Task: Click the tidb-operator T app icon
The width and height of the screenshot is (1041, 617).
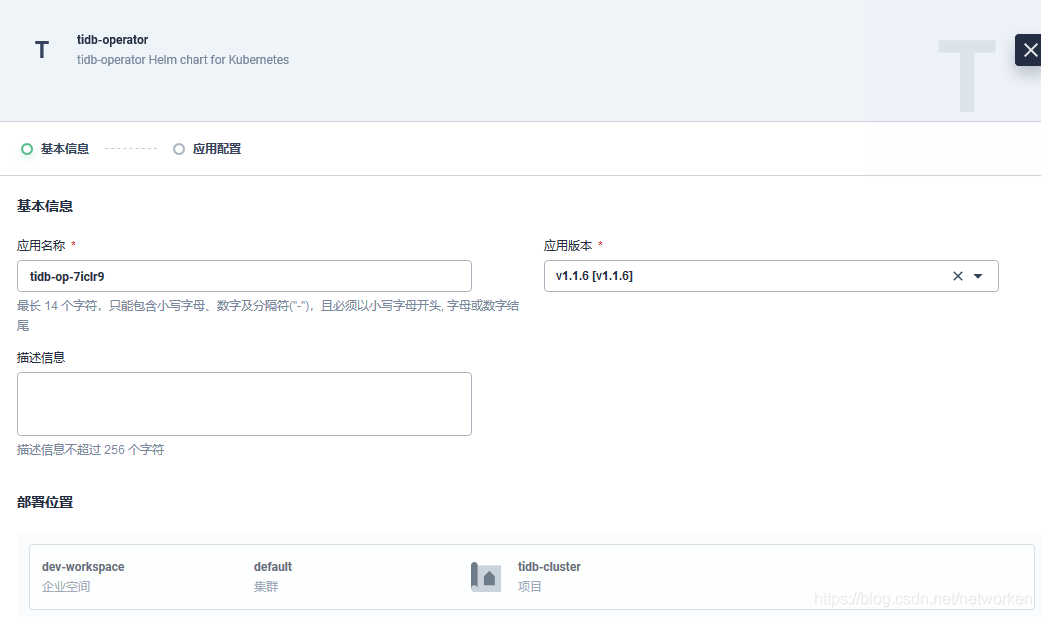Action: [42, 50]
